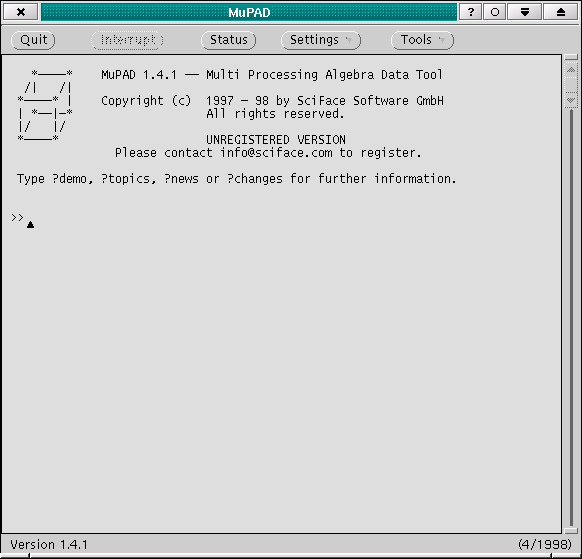Click the eject-style up-arrow icon in the title bar

561,12
